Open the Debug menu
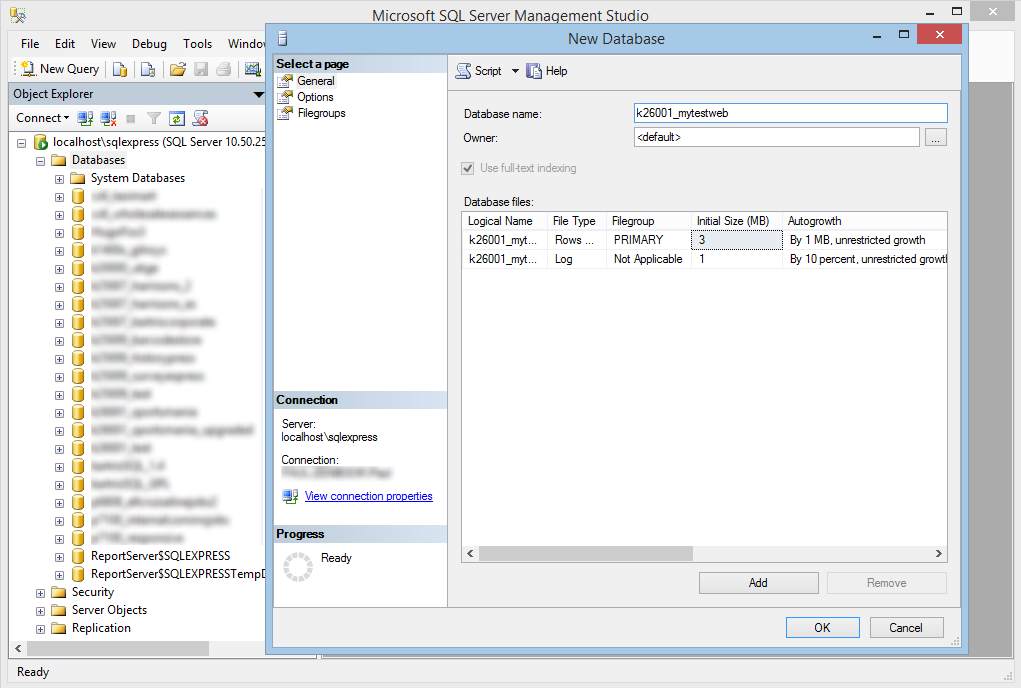Viewport: 1021px width, 688px height. (149, 44)
